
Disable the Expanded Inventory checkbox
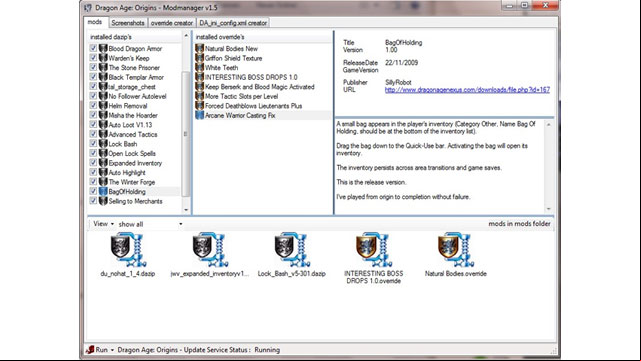point(93,163)
